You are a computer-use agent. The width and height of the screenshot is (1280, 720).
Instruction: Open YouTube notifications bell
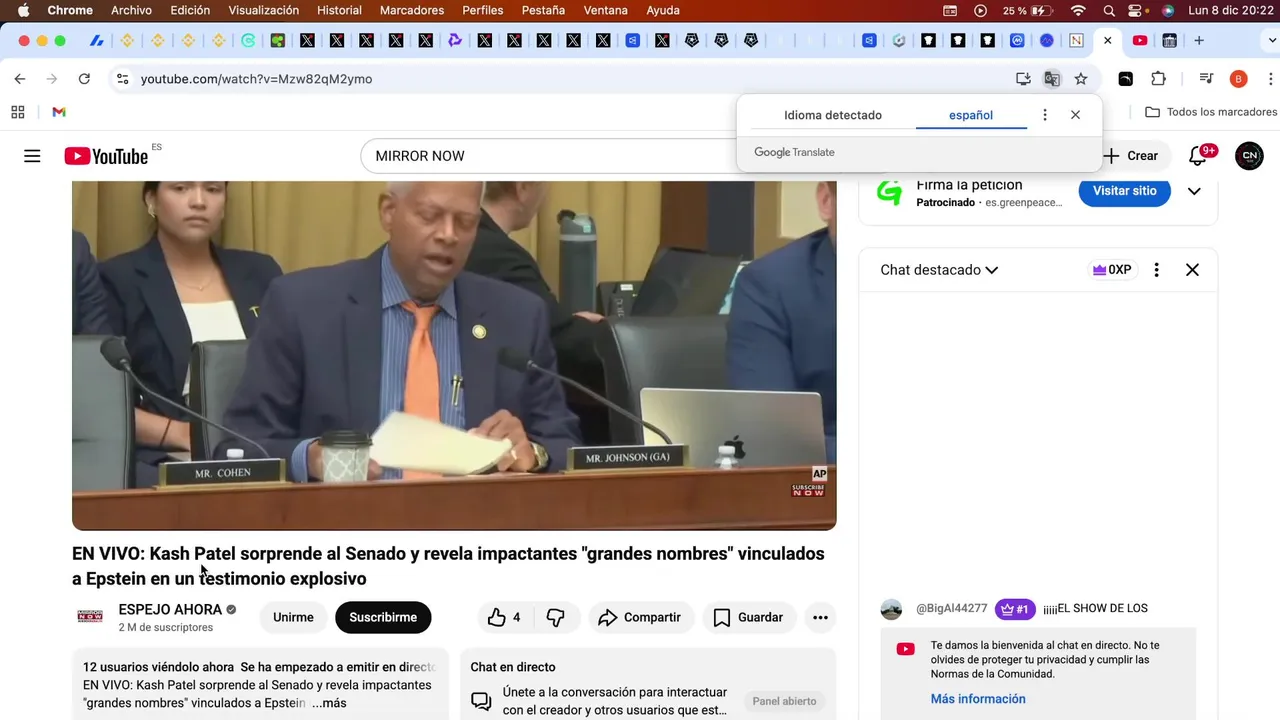[x=1198, y=156]
